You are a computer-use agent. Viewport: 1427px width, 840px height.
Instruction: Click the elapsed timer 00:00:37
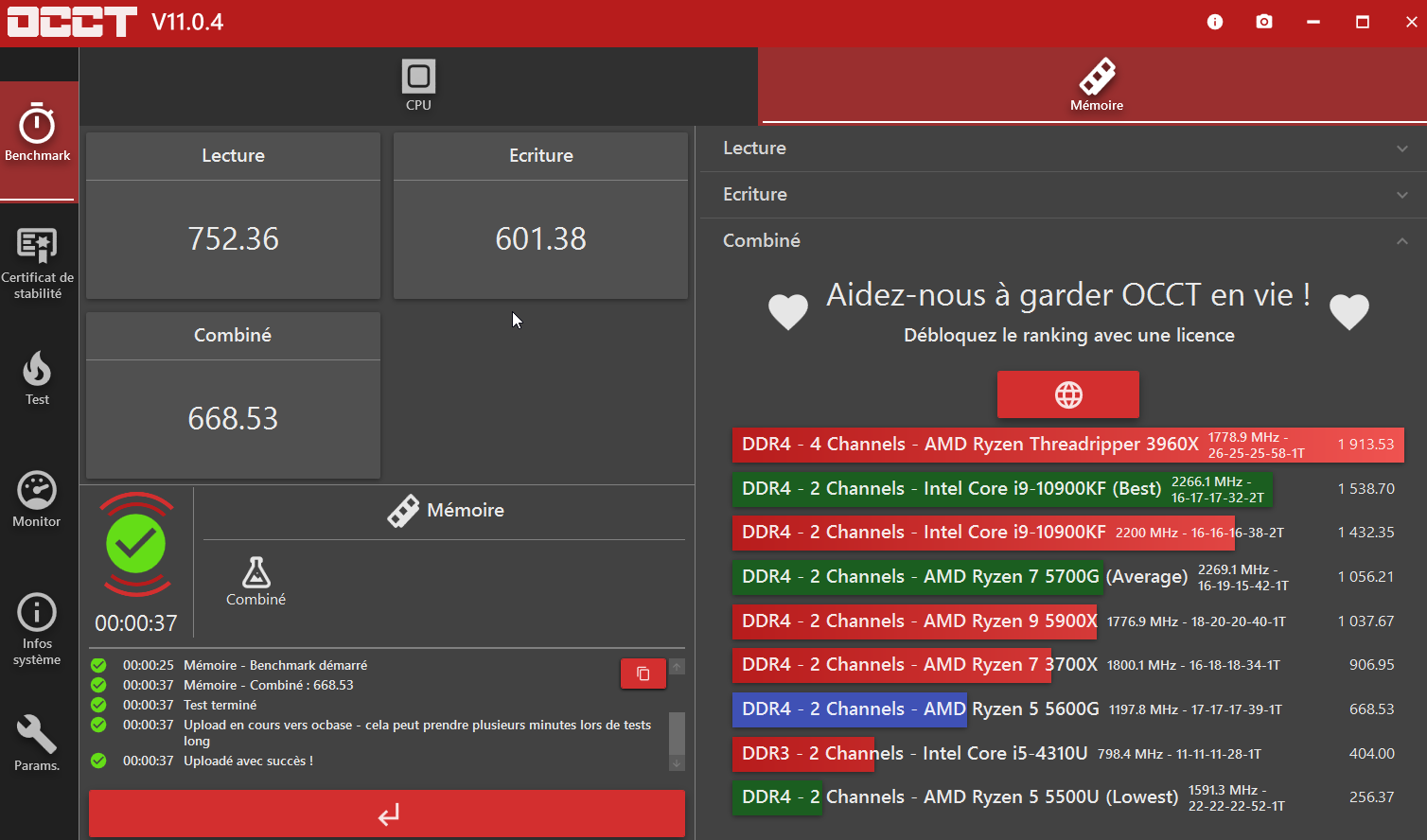tap(136, 623)
